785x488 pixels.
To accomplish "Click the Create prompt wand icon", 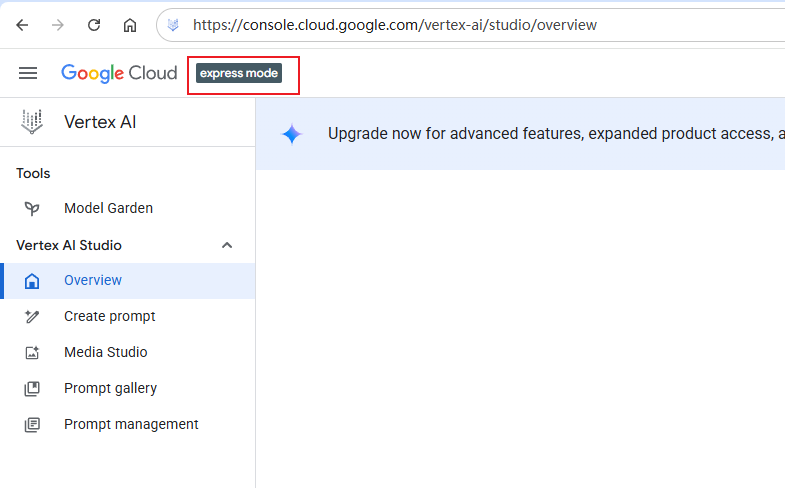I will click(32, 316).
